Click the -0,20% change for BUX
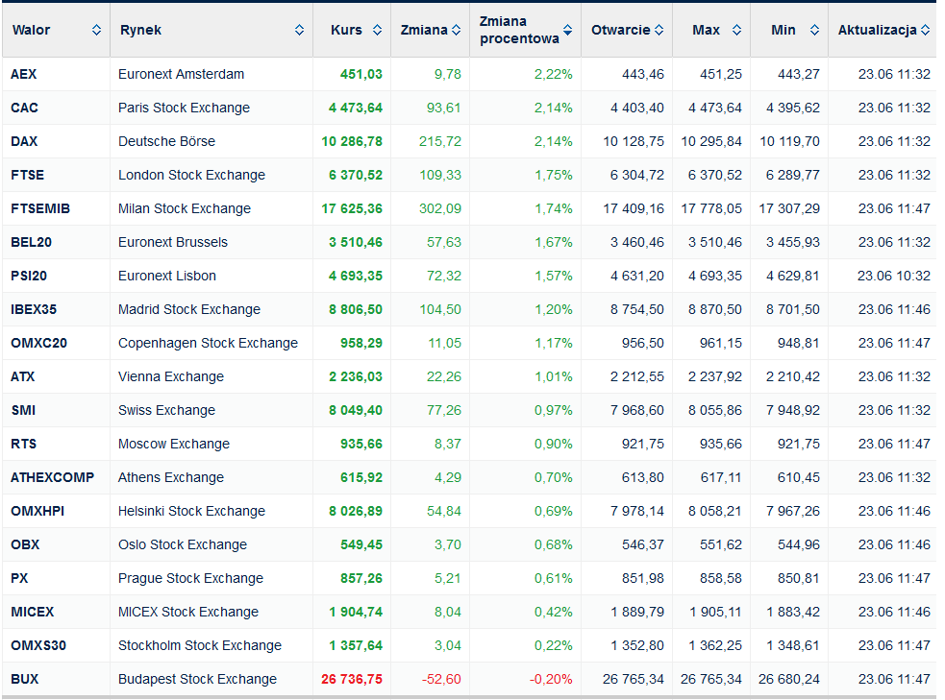The height and width of the screenshot is (700, 945). point(551,680)
